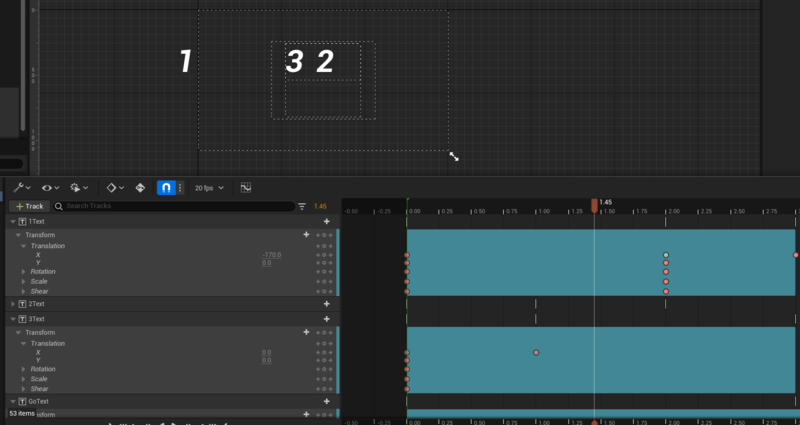800x425 pixels.
Task: Expand Shear under 3Text
Action: pyautogui.click(x=23, y=389)
